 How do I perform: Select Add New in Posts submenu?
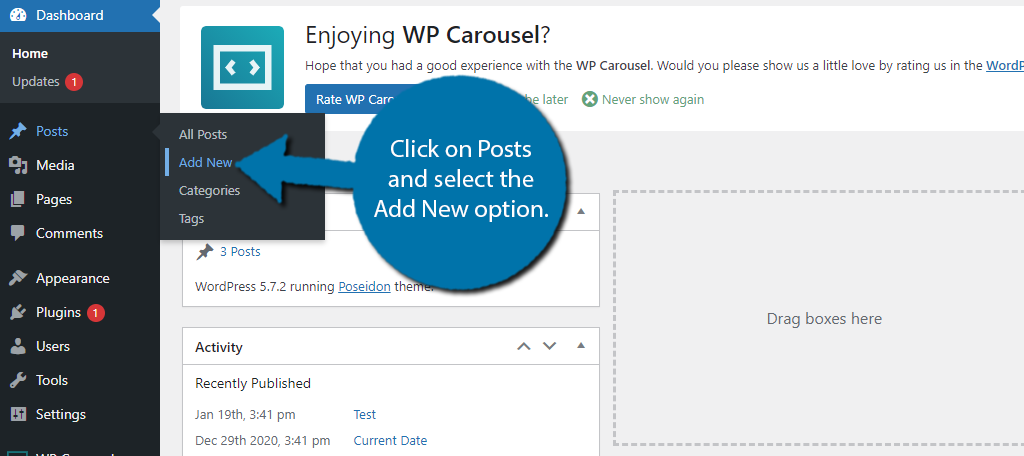pos(205,162)
